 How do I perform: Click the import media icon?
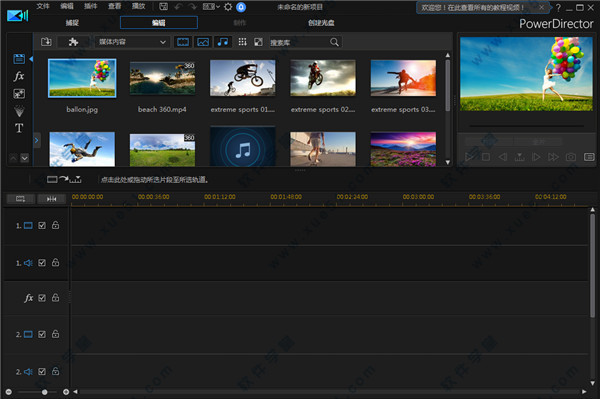pyautogui.click(x=46, y=42)
